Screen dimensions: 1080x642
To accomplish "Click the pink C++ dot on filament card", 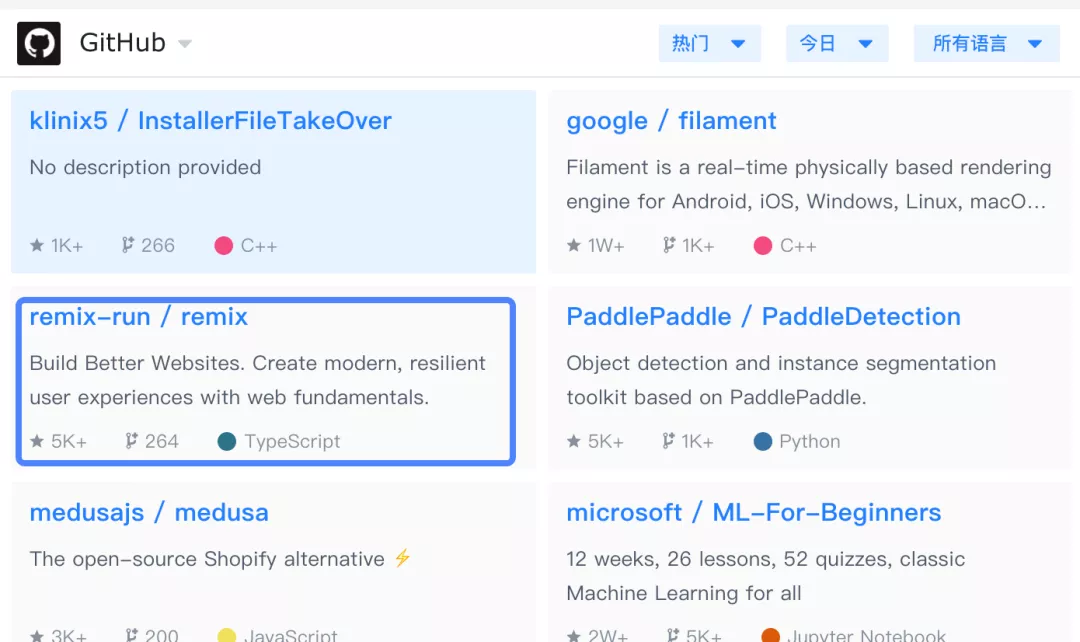I will click(762, 246).
